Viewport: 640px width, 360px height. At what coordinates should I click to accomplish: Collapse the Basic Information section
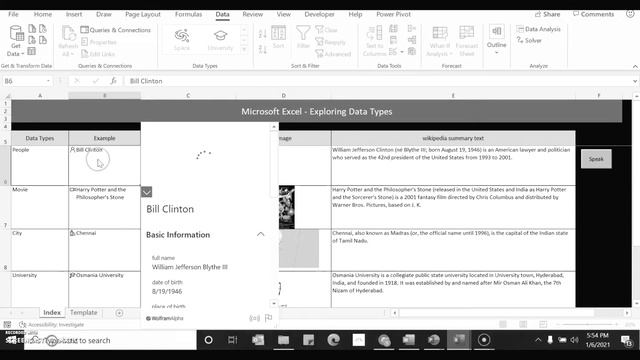click(260, 234)
